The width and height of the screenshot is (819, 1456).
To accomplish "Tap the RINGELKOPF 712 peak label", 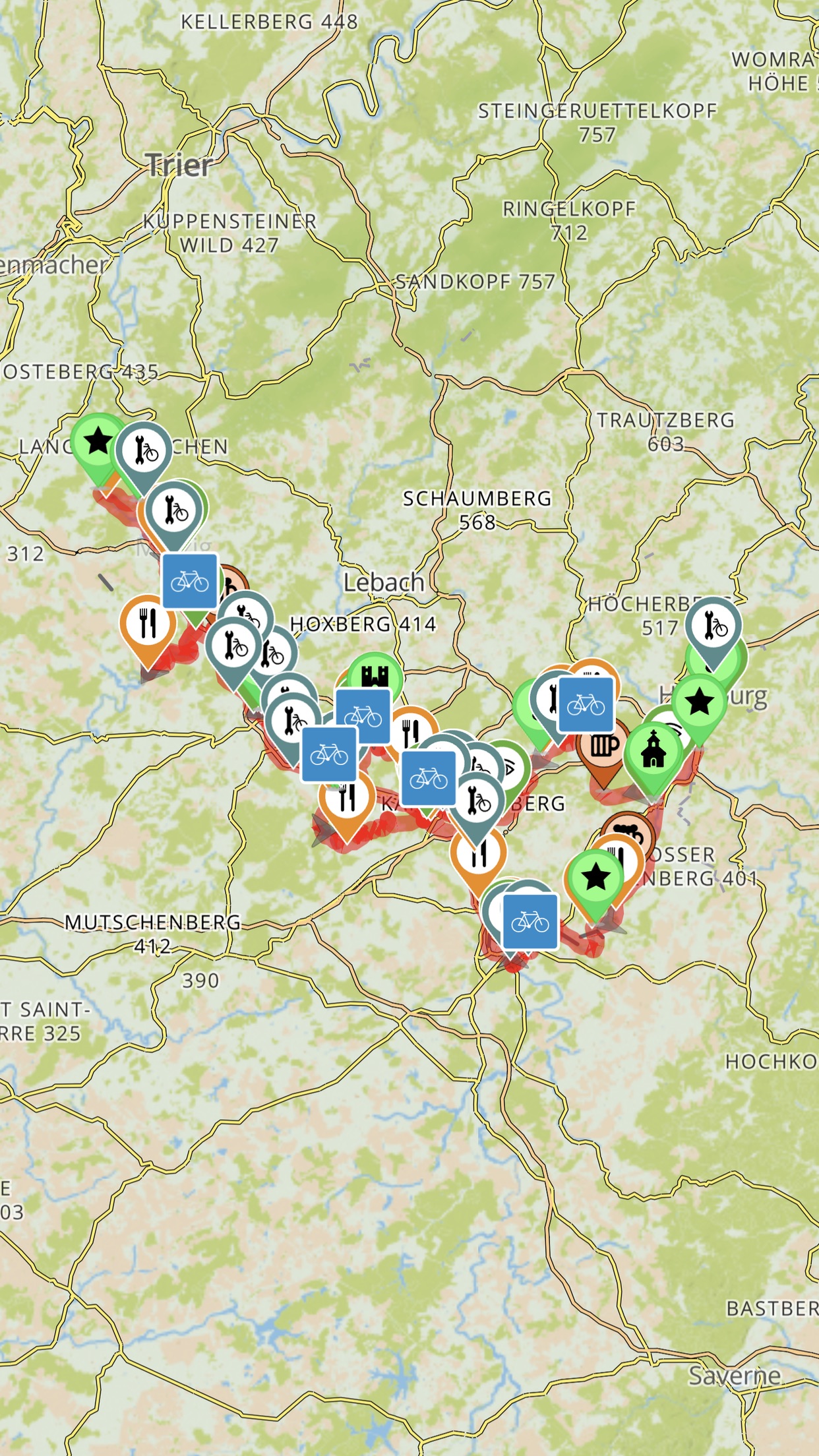I will (569, 221).
